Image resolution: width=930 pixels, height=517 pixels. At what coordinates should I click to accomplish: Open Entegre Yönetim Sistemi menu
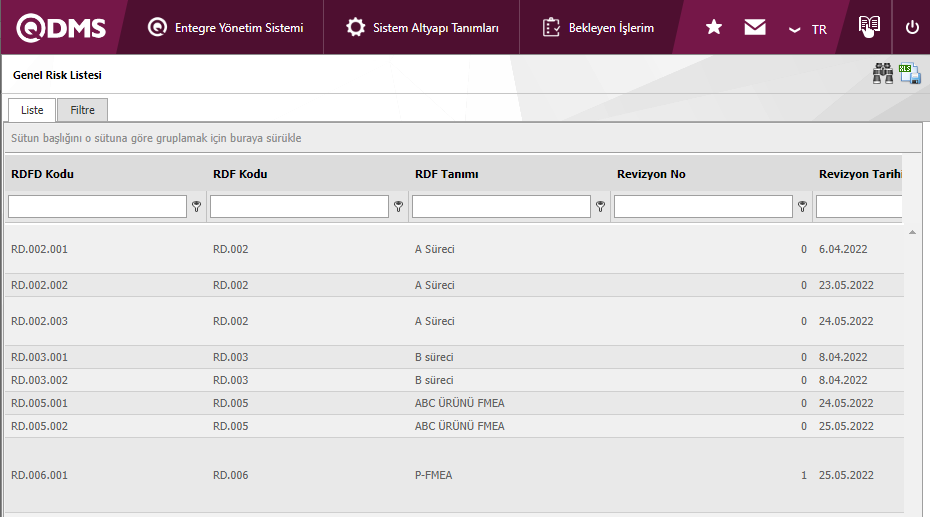[x=225, y=28]
